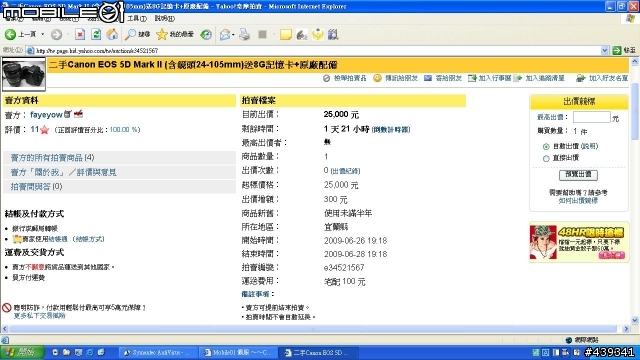Click the Mail envelope icon
This screenshot has height=360, width=640.
pos(224,35)
